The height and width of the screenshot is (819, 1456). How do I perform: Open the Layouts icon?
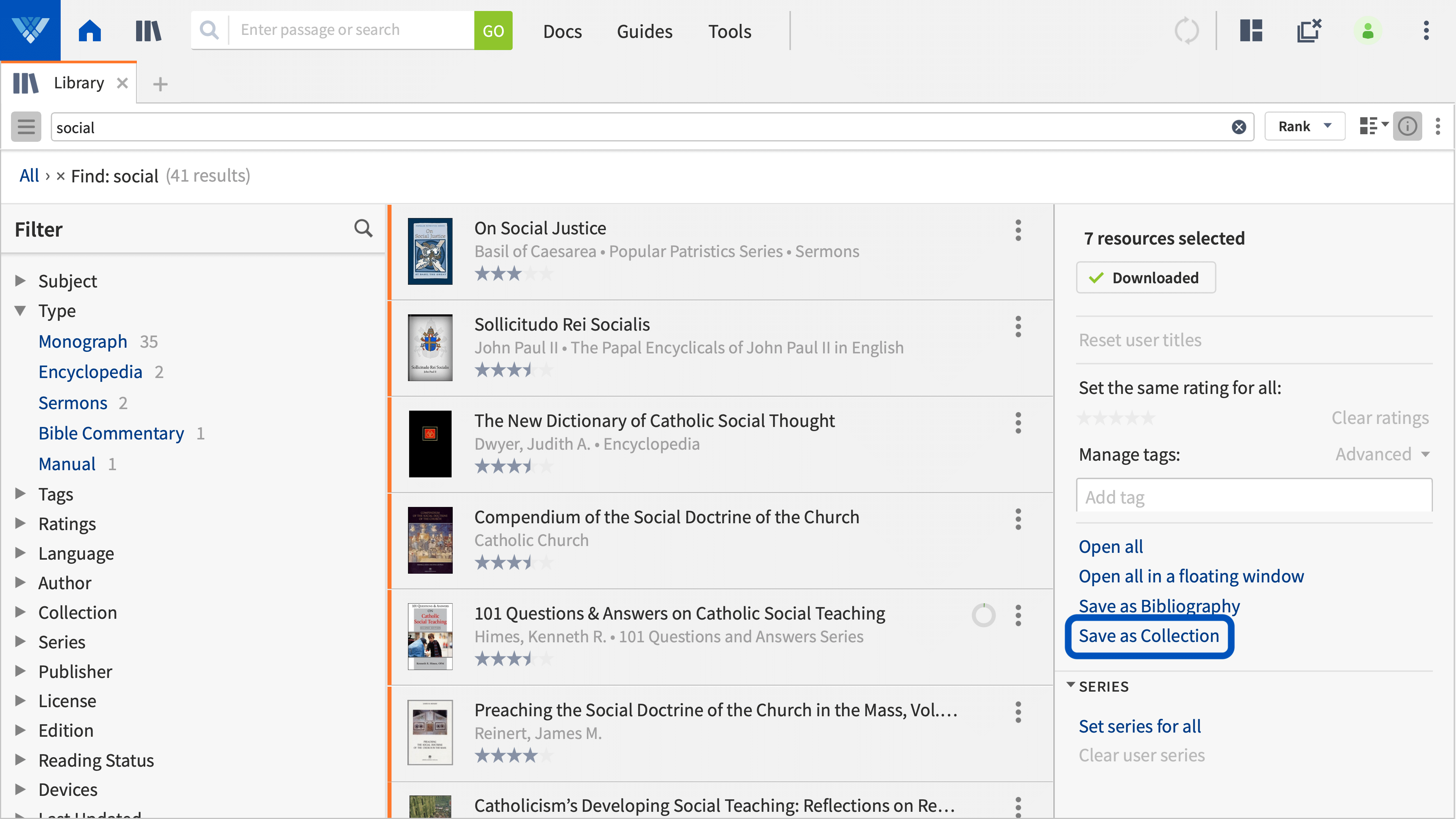[1251, 30]
